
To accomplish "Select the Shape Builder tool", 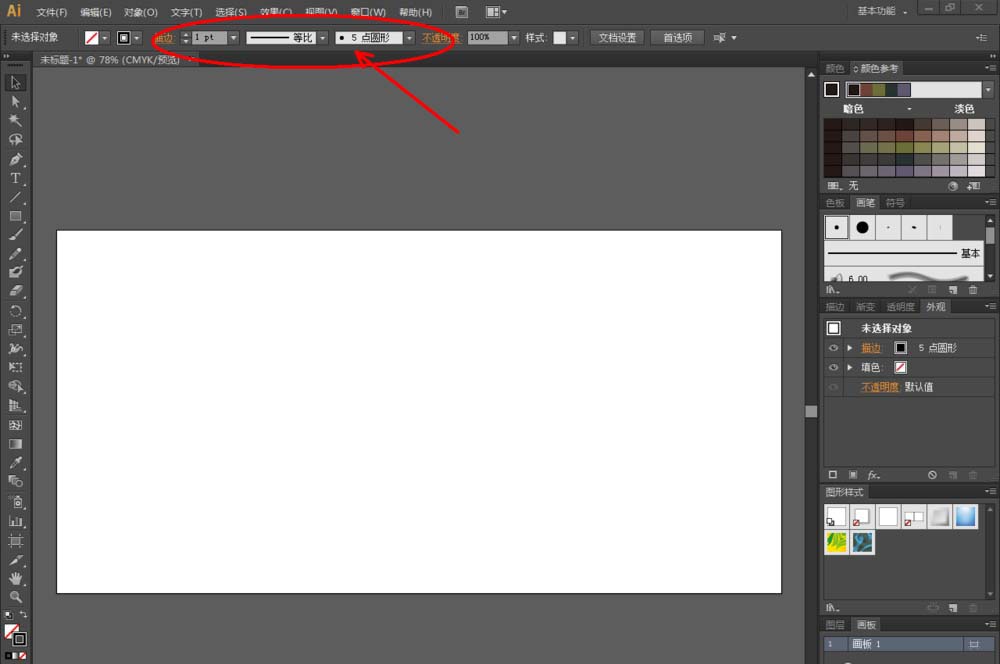I will pyautogui.click(x=15, y=387).
